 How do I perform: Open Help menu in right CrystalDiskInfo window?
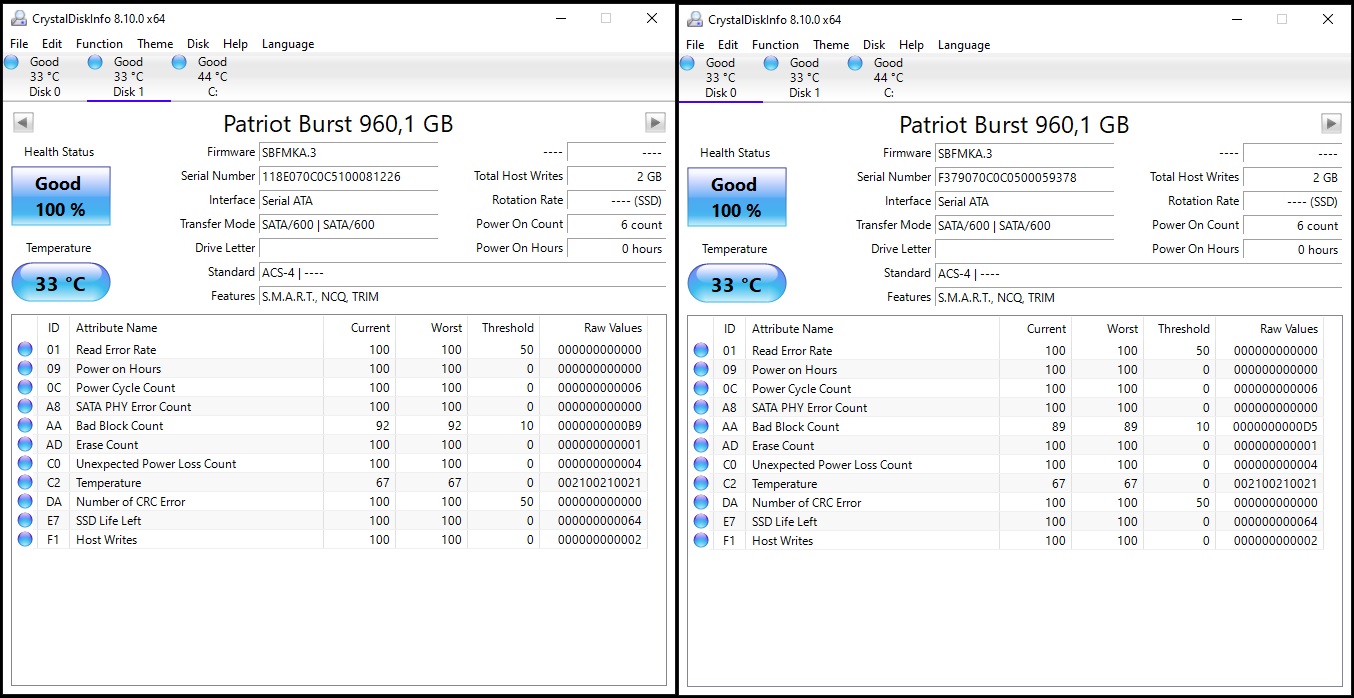pyautogui.click(x=911, y=45)
